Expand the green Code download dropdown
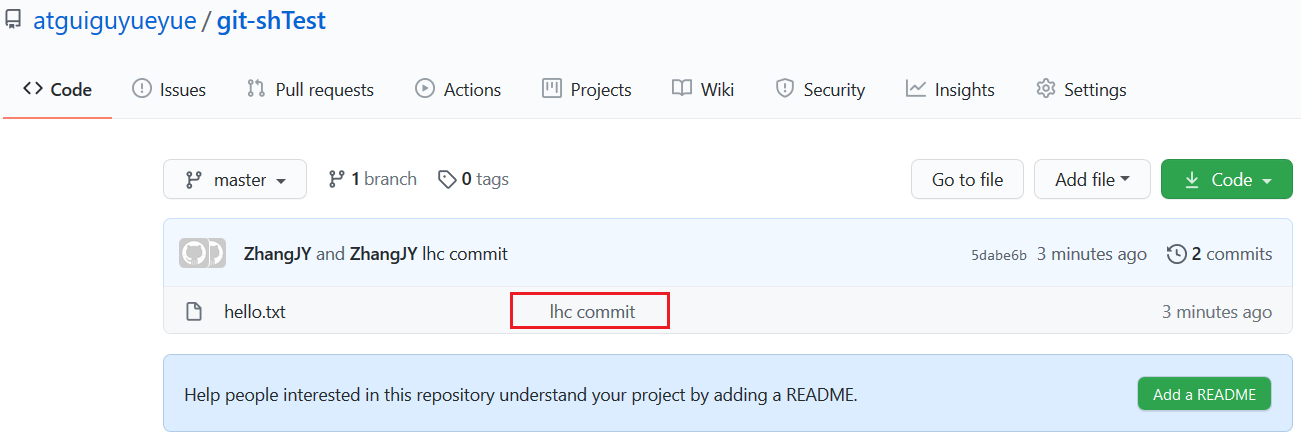The height and width of the screenshot is (440, 1301). coord(1227,180)
